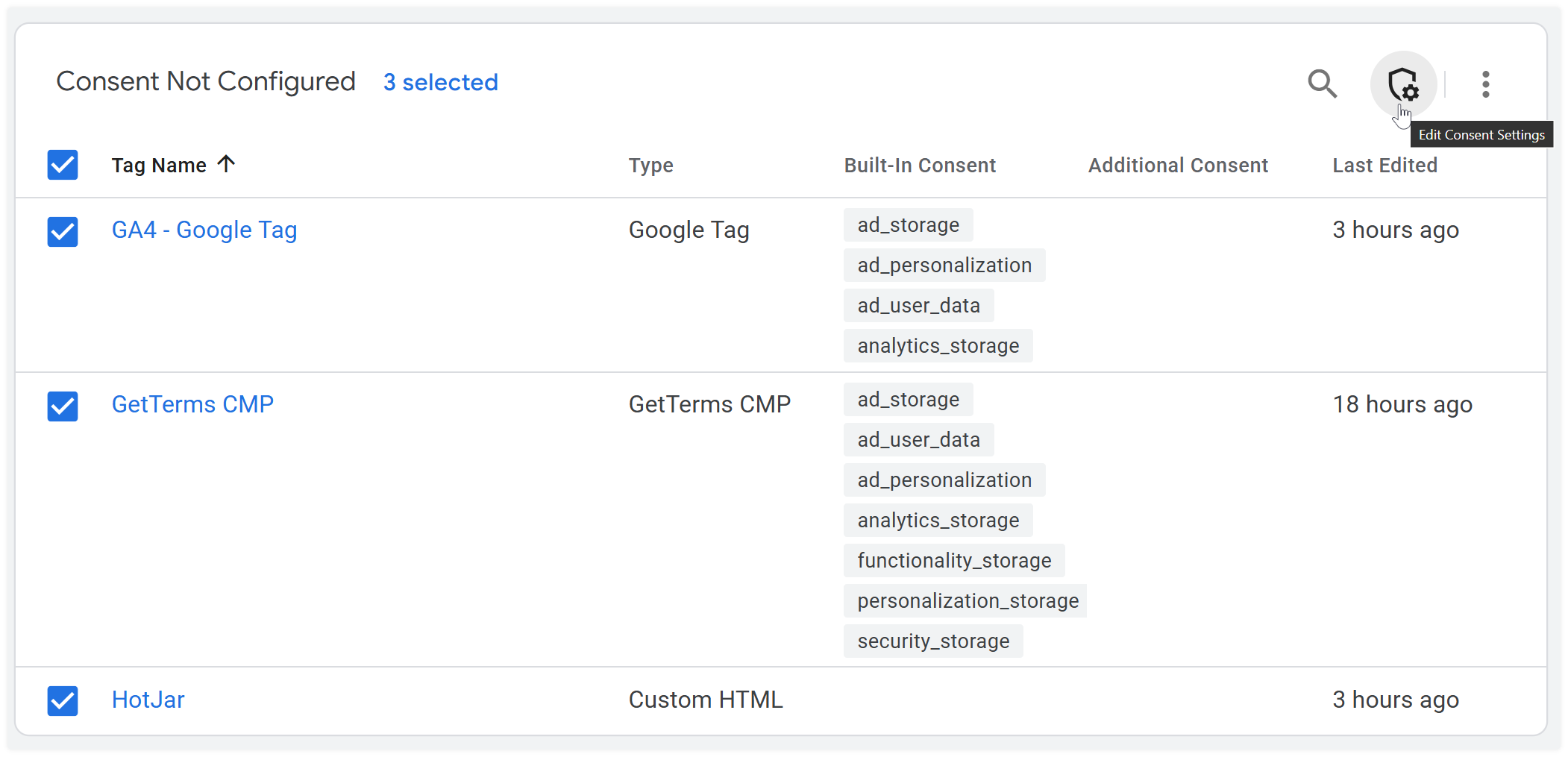Click the Google Tag type cell
Viewport: 1568px width, 757px height.
point(689,230)
